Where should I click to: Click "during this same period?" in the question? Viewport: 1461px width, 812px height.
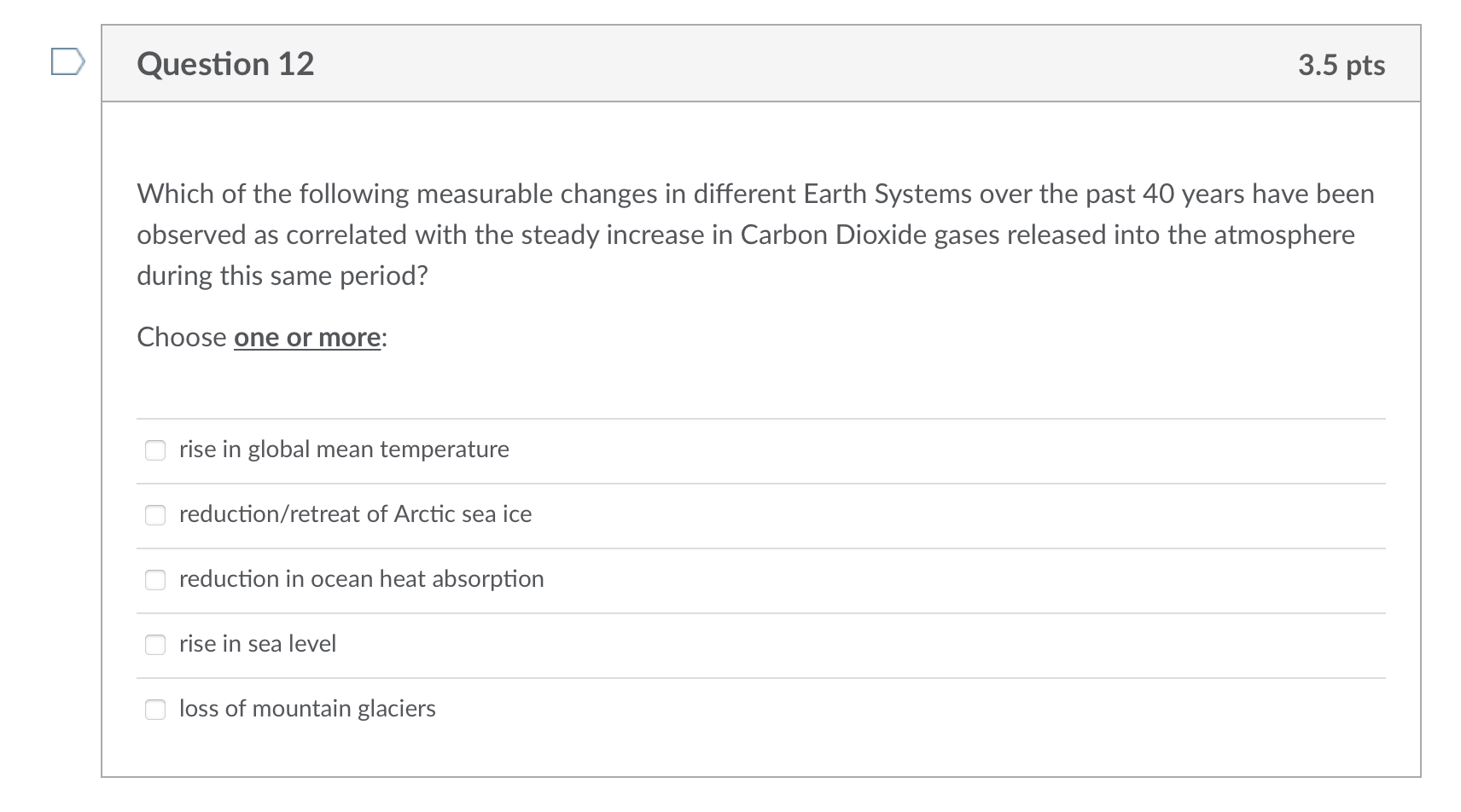pyautogui.click(x=282, y=276)
